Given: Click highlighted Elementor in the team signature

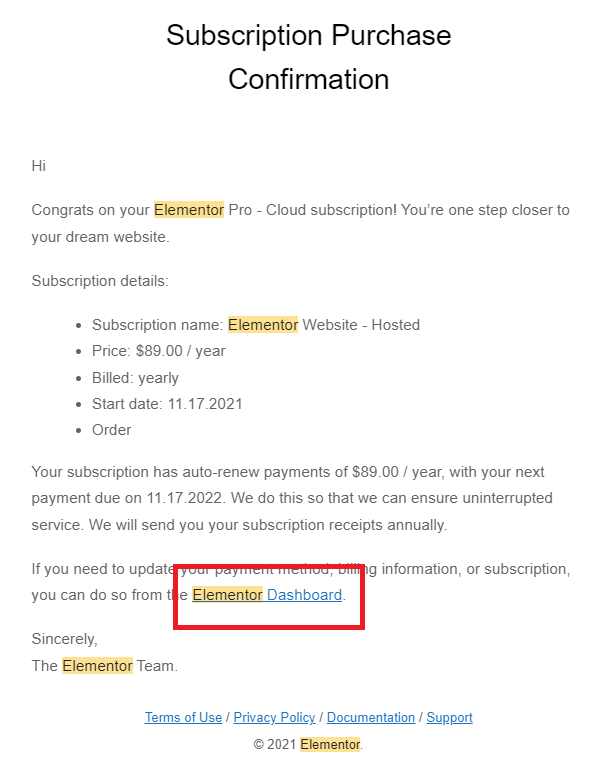Looking at the screenshot, I should pos(97,666).
